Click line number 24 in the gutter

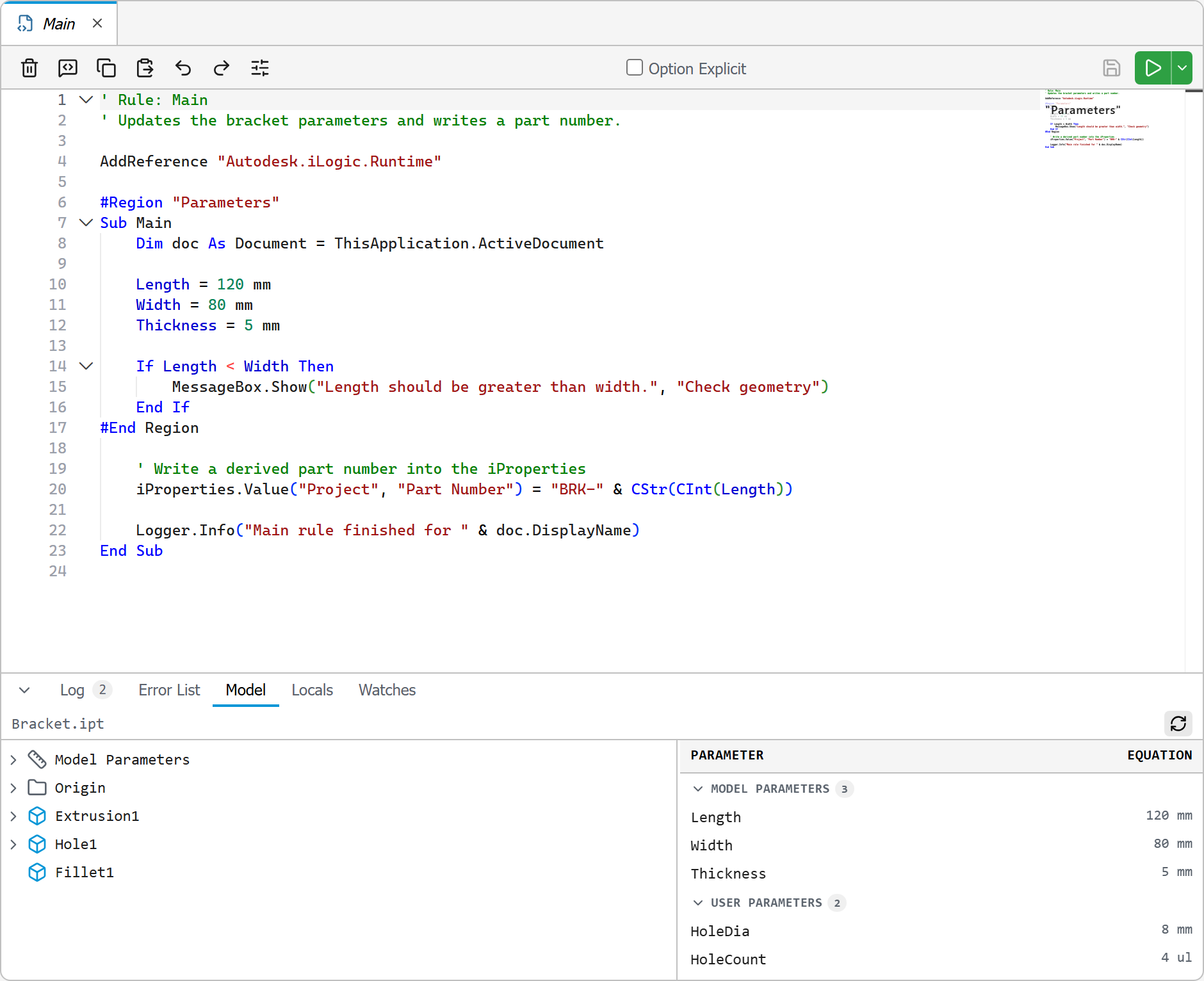pyautogui.click(x=58, y=571)
